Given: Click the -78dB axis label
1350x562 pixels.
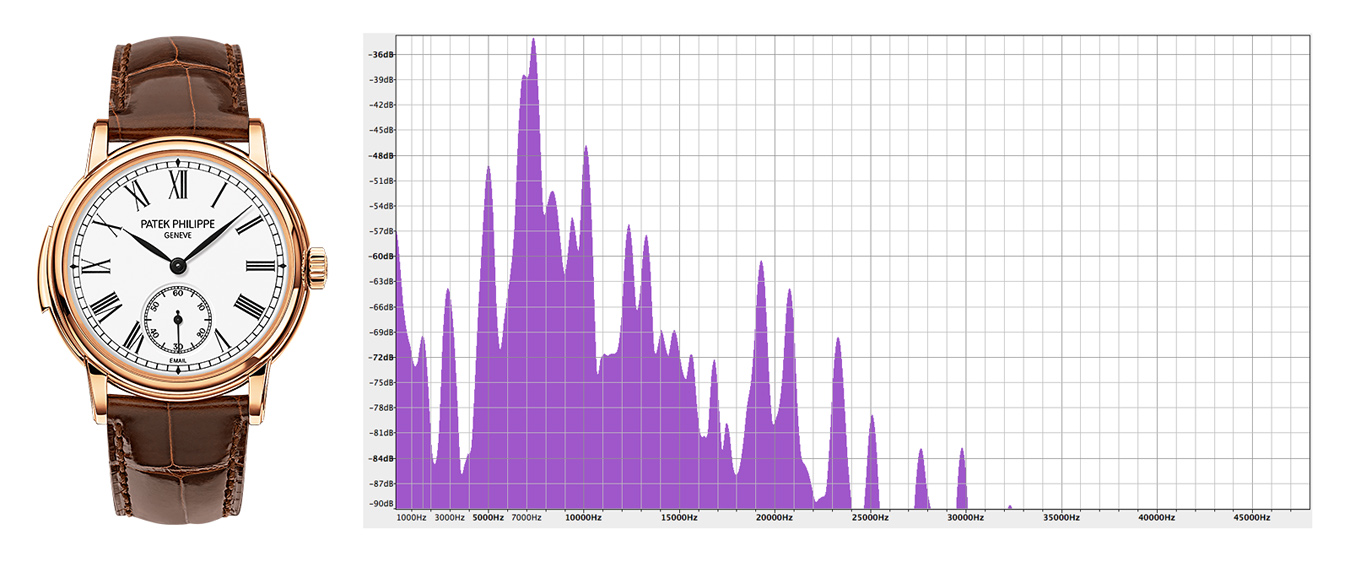Looking at the screenshot, I should 382,408.
